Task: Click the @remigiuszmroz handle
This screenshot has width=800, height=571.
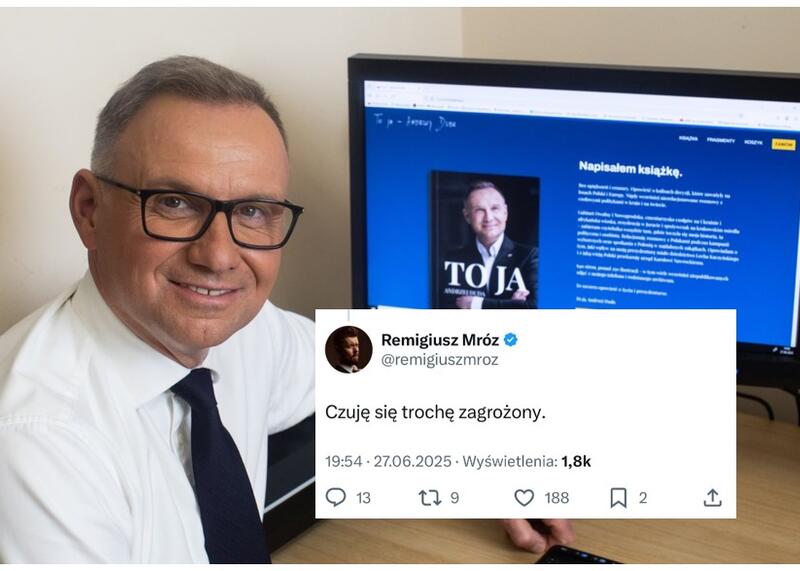Action: [x=440, y=360]
